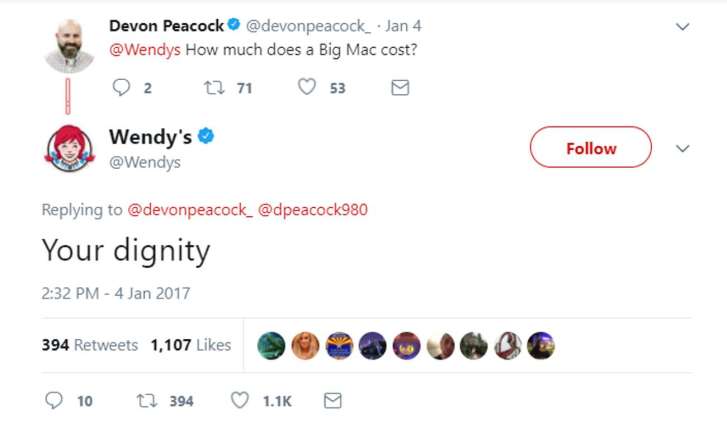Open dropdown arrow beside Follow button
The image size is (727, 433).
[x=683, y=148]
